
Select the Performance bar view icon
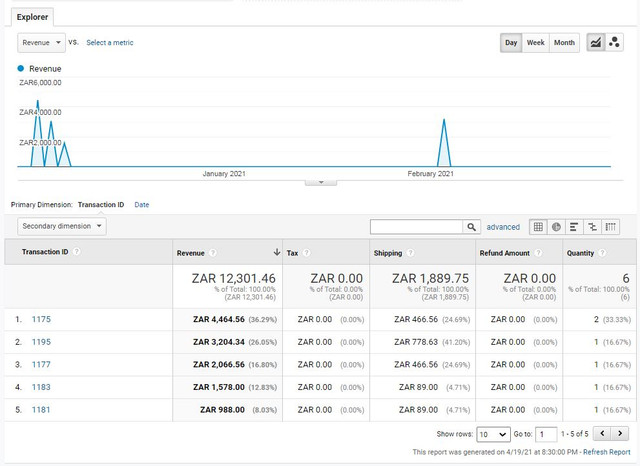pos(574,227)
